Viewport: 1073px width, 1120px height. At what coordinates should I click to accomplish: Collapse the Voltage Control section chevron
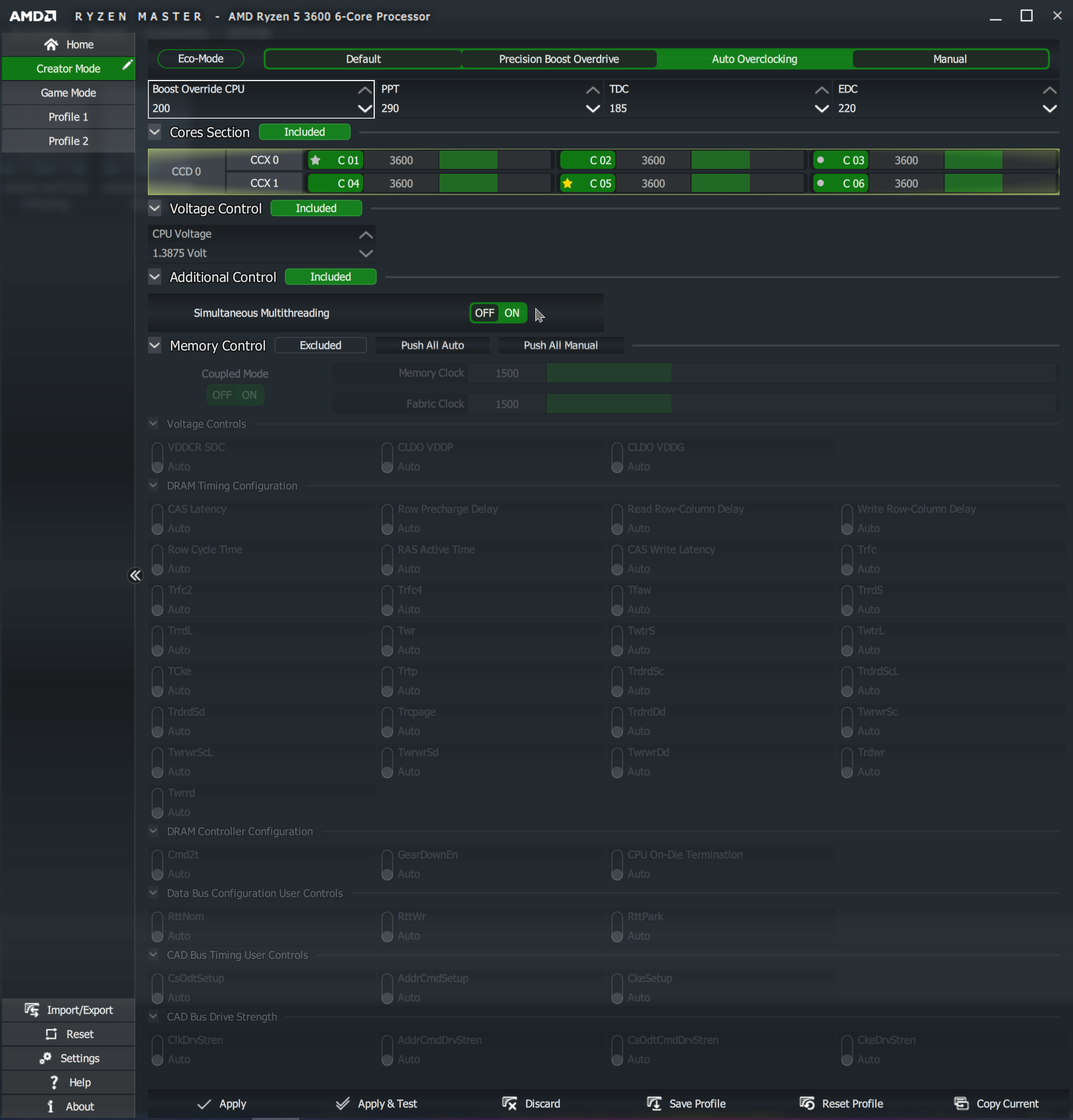155,209
